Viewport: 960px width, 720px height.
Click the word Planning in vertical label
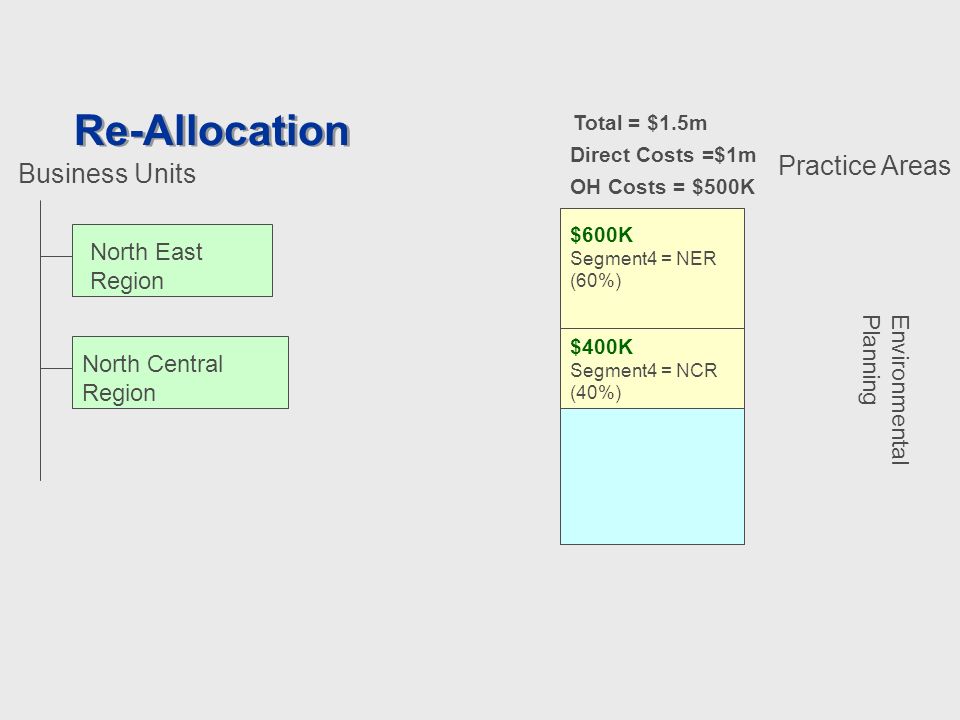870,360
